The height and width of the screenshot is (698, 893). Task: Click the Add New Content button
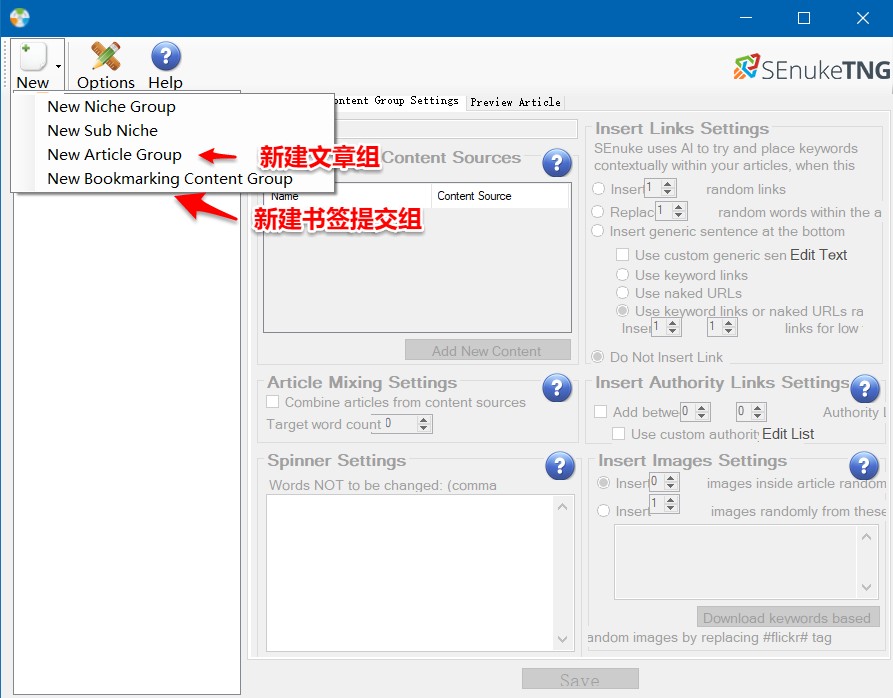tap(488, 351)
